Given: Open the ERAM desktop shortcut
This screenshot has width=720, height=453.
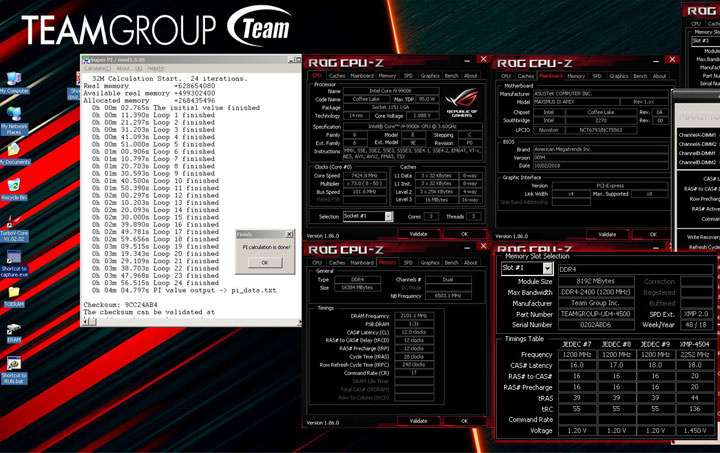Looking at the screenshot, I should tap(14, 332).
